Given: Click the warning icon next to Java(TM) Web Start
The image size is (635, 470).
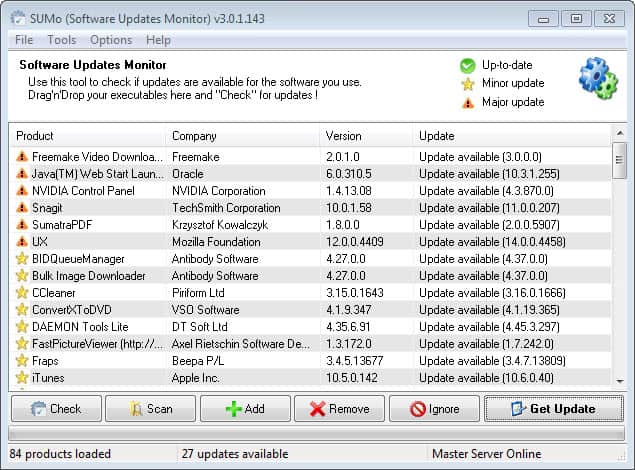Looking at the screenshot, I should (22, 173).
